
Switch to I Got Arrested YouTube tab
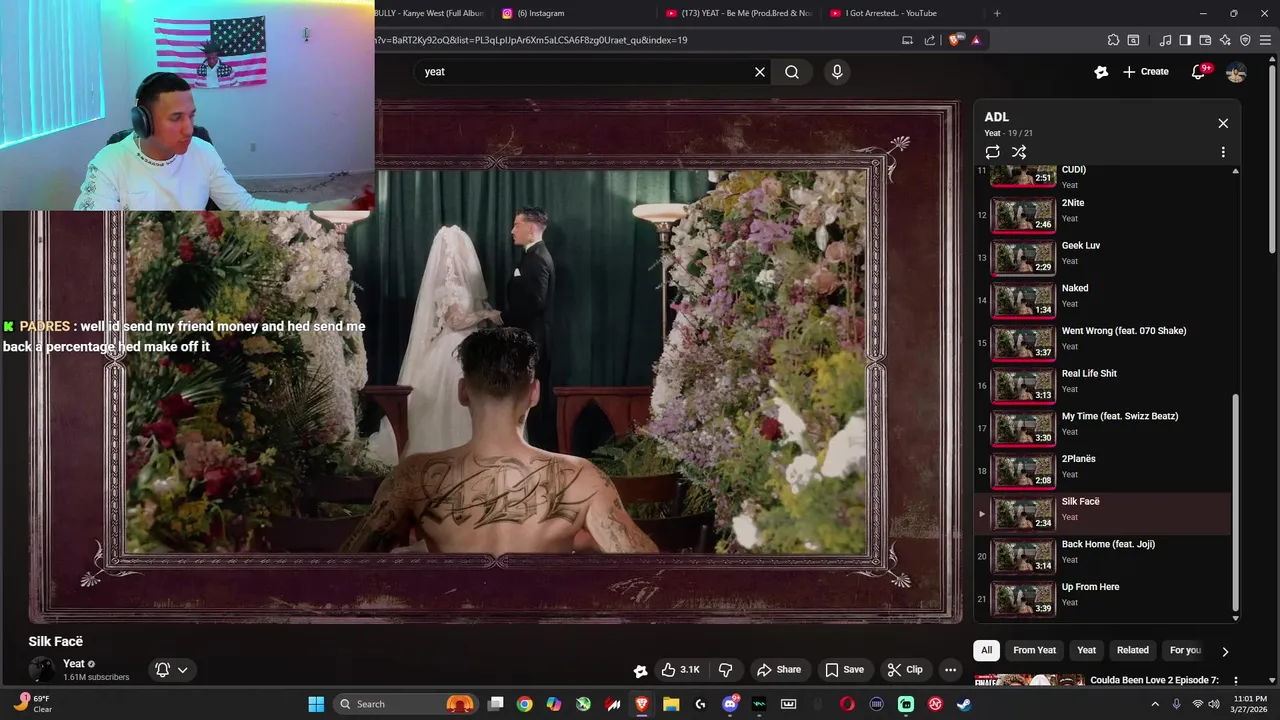(x=902, y=13)
